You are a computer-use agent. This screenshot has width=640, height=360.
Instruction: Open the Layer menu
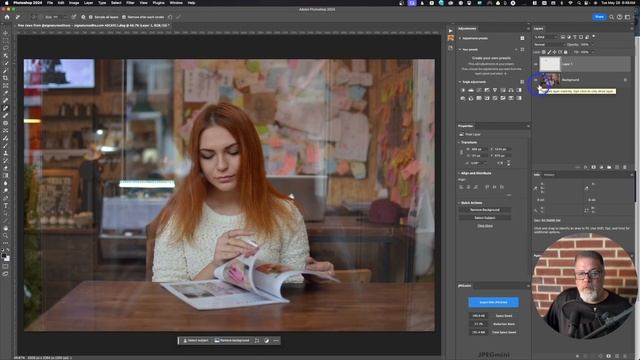[88, 3]
